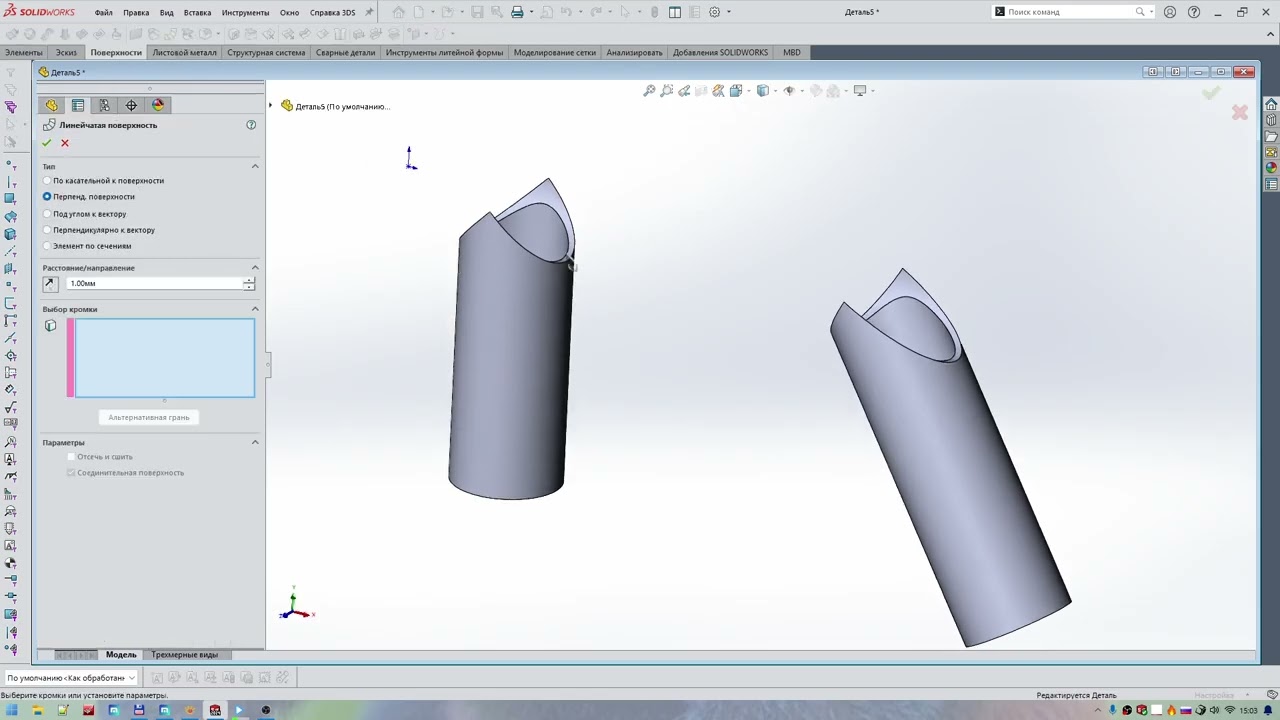Choose 'Перпендикулярно к вектору' radio option
The height and width of the screenshot is (720, 1280).
point(99,230)
